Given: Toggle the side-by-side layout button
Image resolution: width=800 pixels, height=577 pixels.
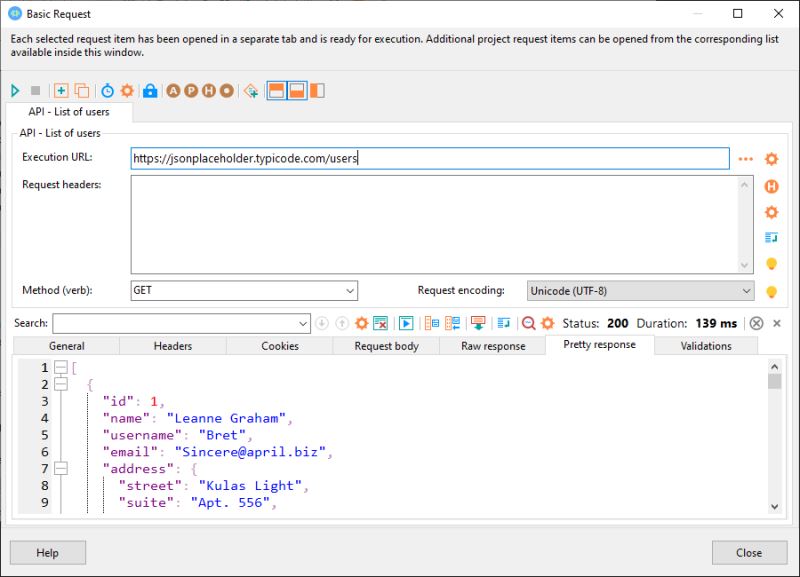Looking at the screenshot, I should pyautogui.click(x=317, y=91).
